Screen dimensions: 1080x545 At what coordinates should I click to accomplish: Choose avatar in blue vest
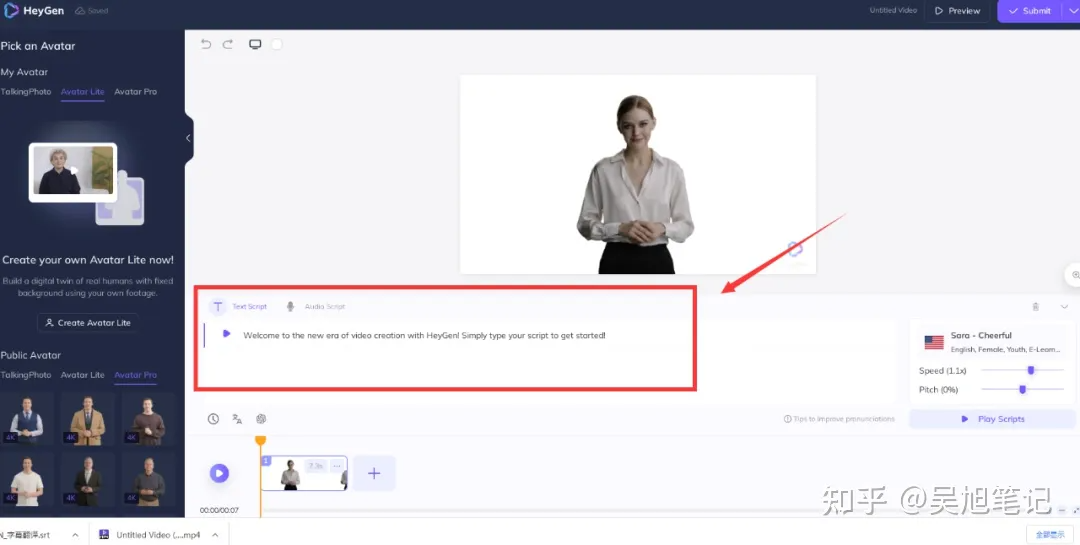click(27, 420)
